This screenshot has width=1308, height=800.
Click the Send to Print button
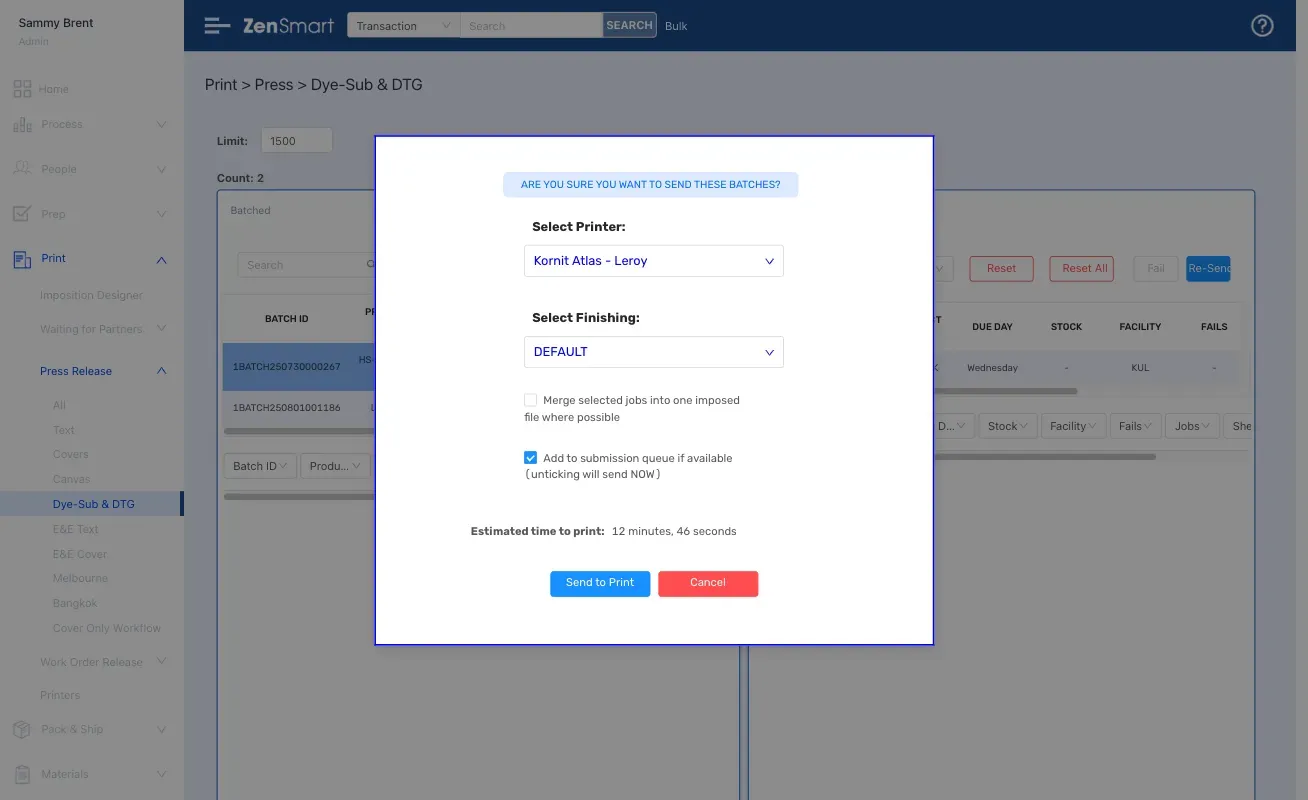[x=600, y=583]
